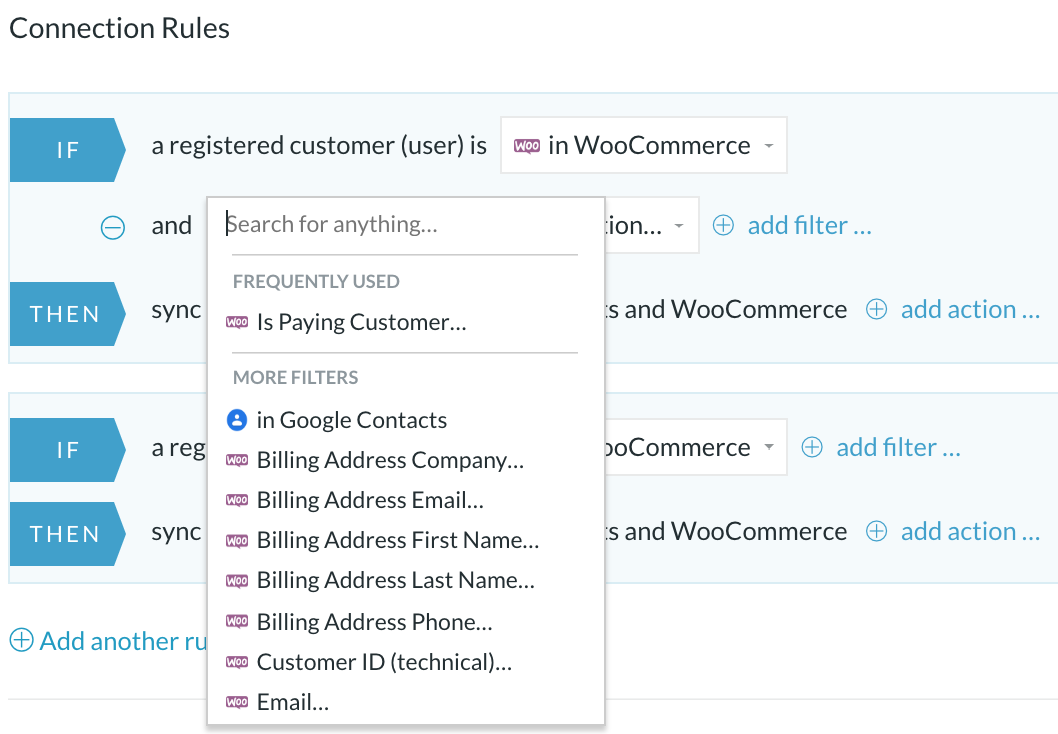Click 'add filter ...' link in second rule
The image size is (1058, 734).
coord(899,447)
